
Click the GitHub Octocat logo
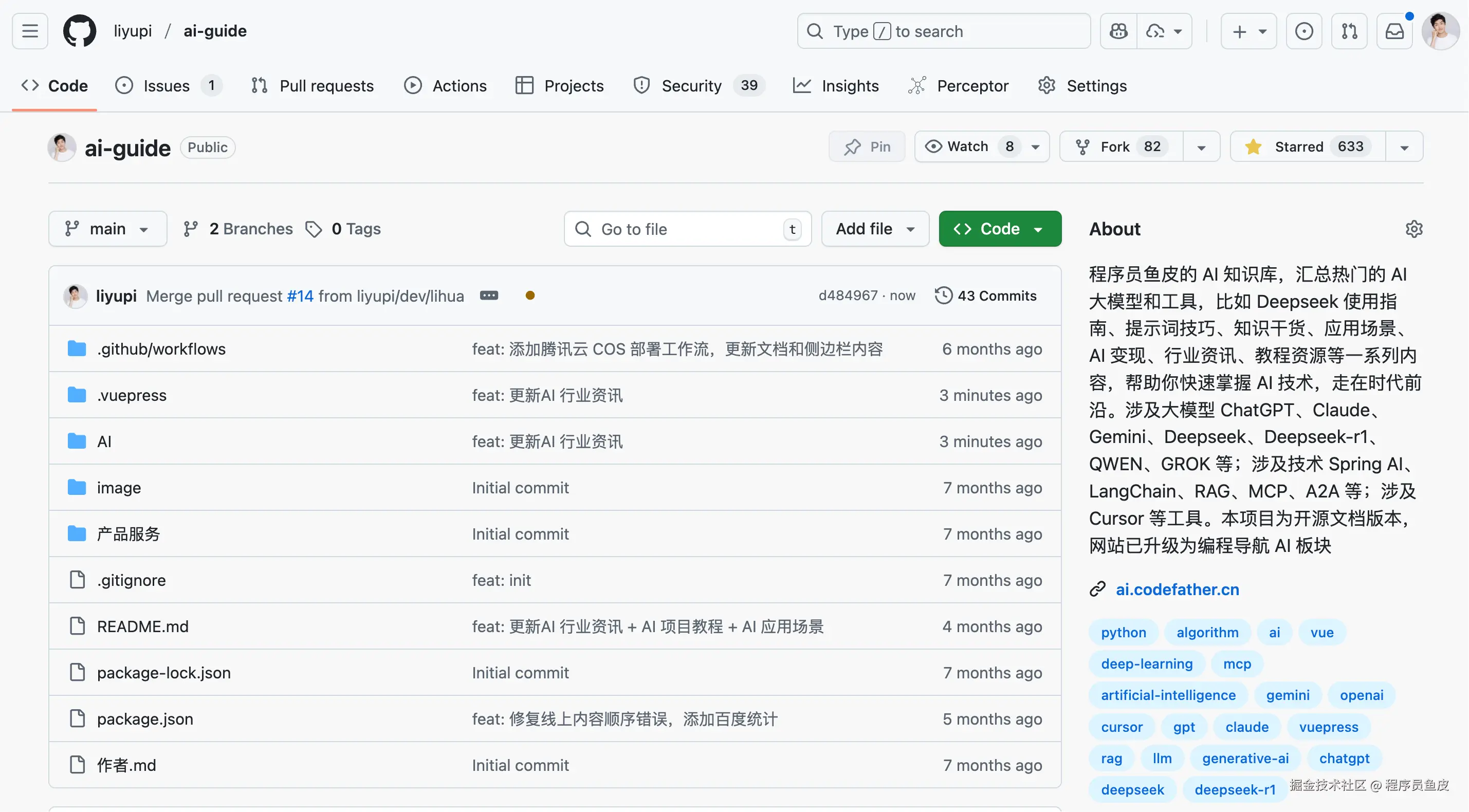(79, 31)
